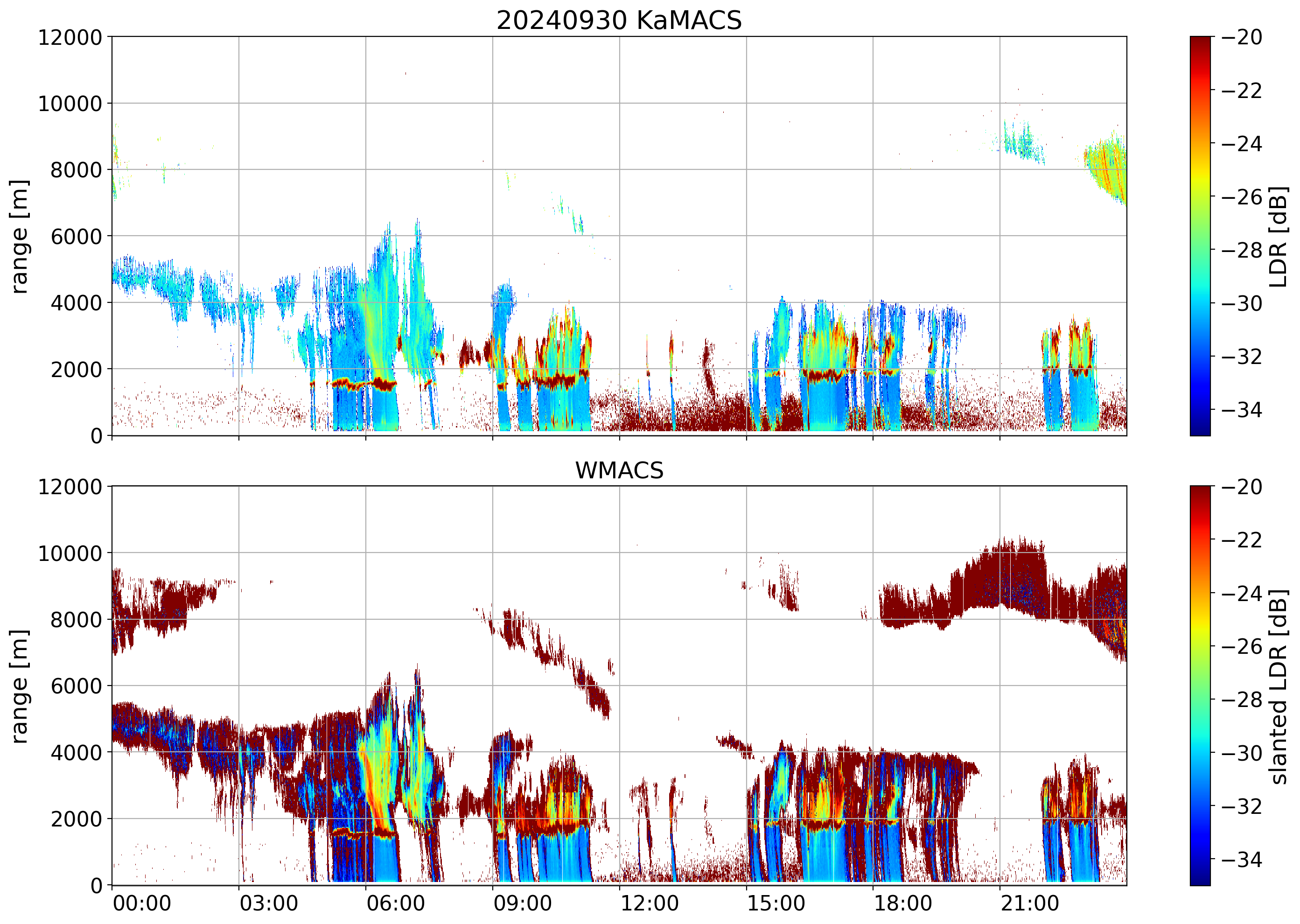This screenshot has width=1300, height=924.
Task: Click the 09:00 time axis label
Action: [522, 903]
